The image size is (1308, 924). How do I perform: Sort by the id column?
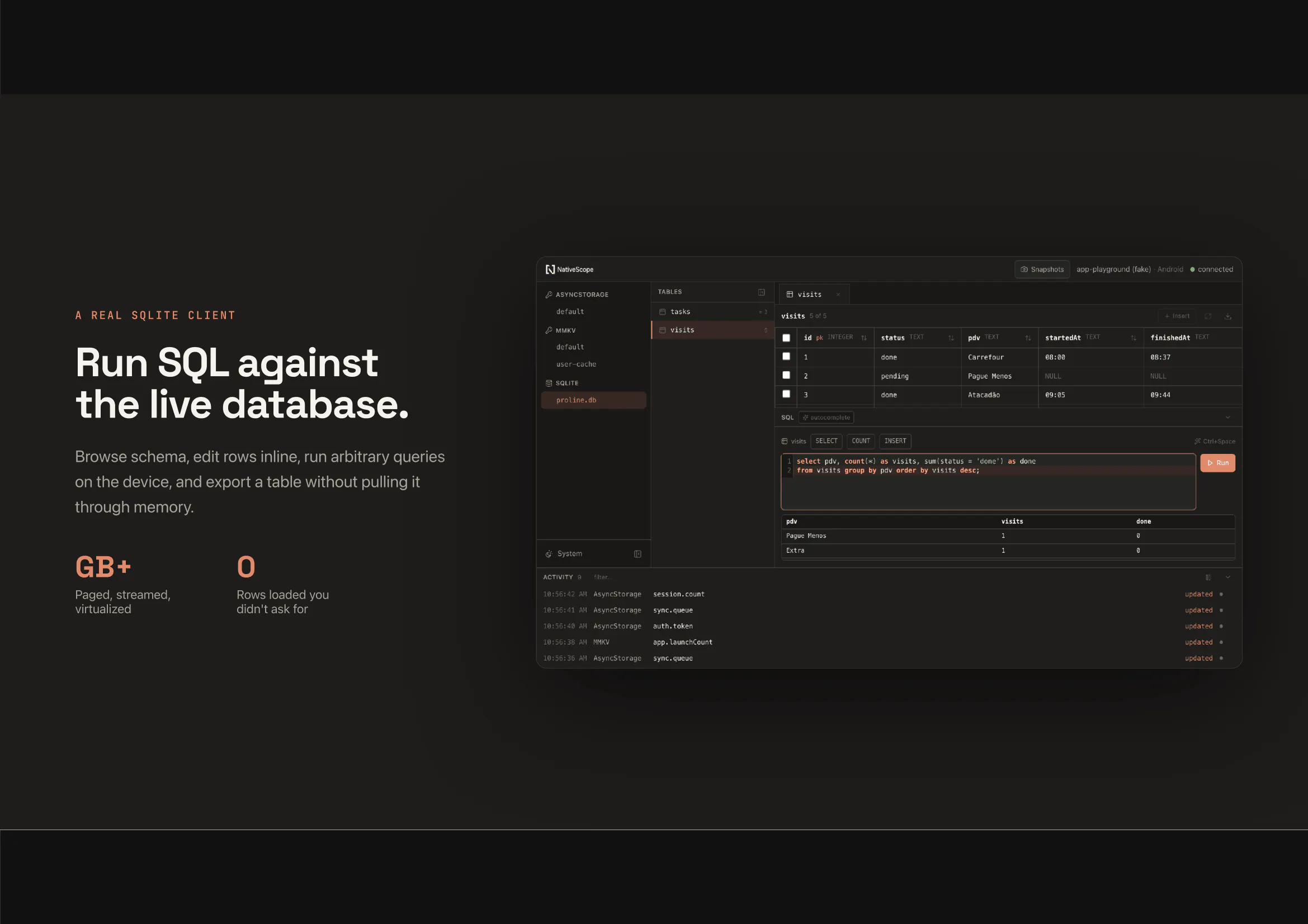pyautogui.click(x=863, y=338)
